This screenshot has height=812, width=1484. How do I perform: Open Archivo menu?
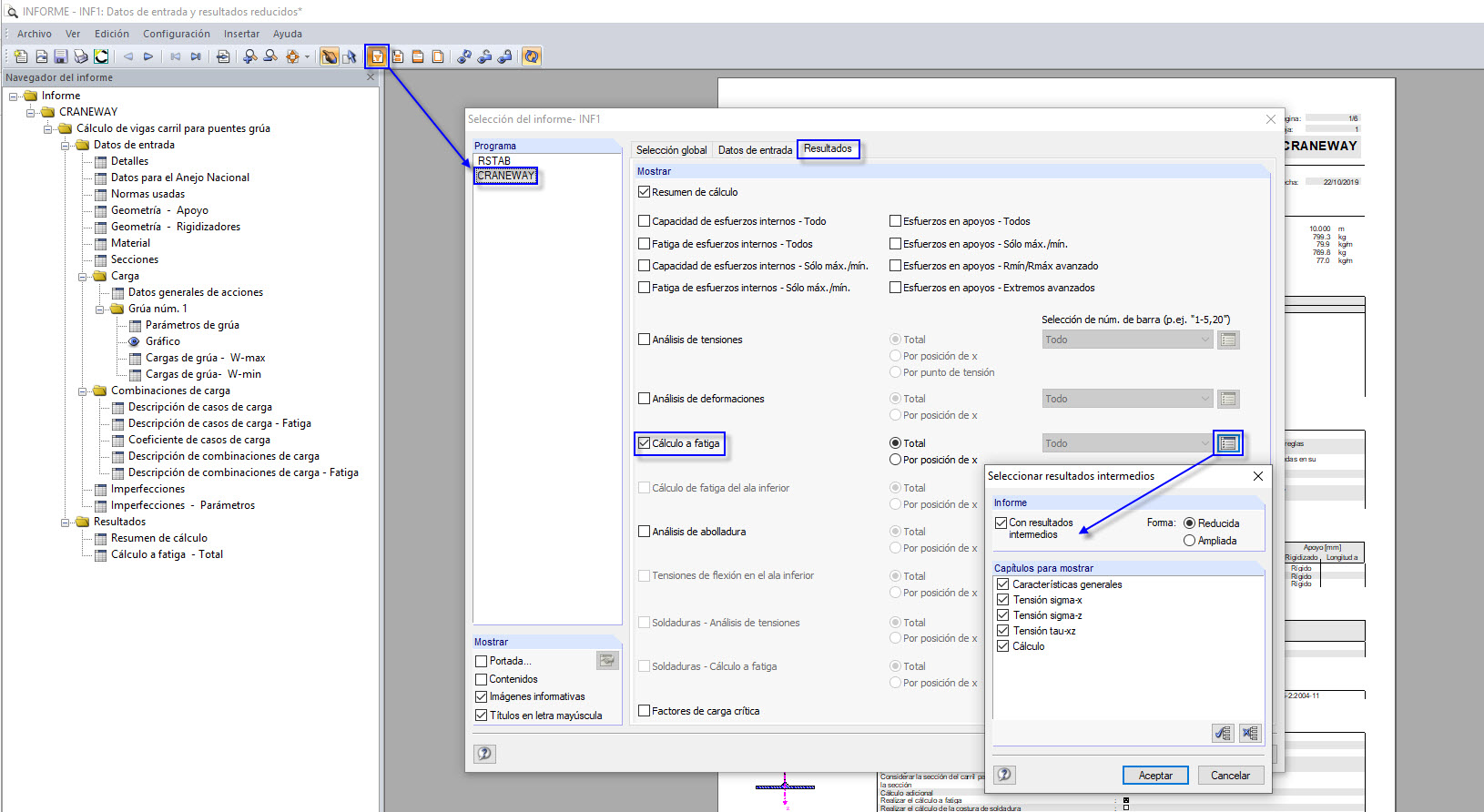35,34
